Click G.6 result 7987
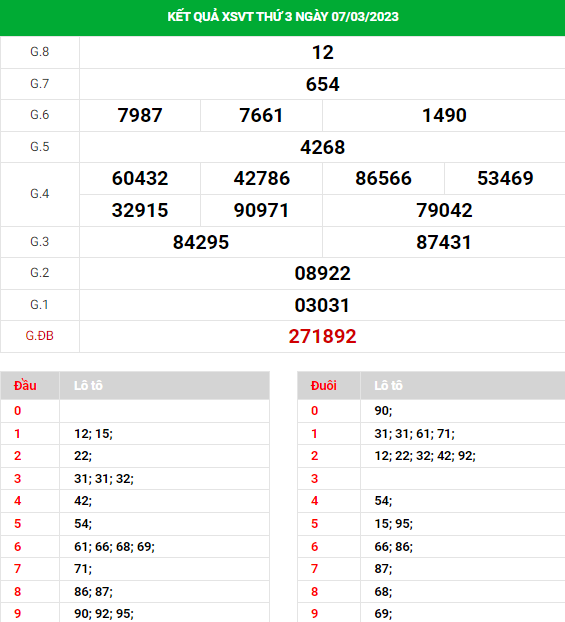565x622 pixels. [140, 115]
